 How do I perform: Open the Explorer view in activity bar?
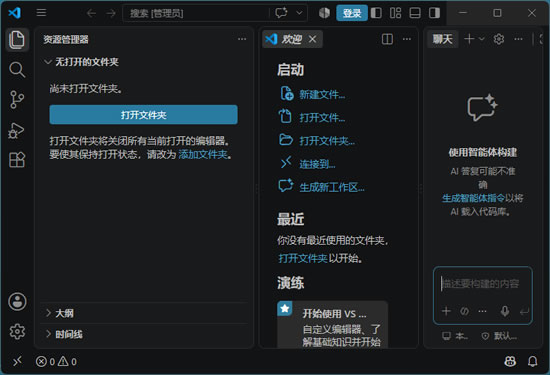[17, 40]
